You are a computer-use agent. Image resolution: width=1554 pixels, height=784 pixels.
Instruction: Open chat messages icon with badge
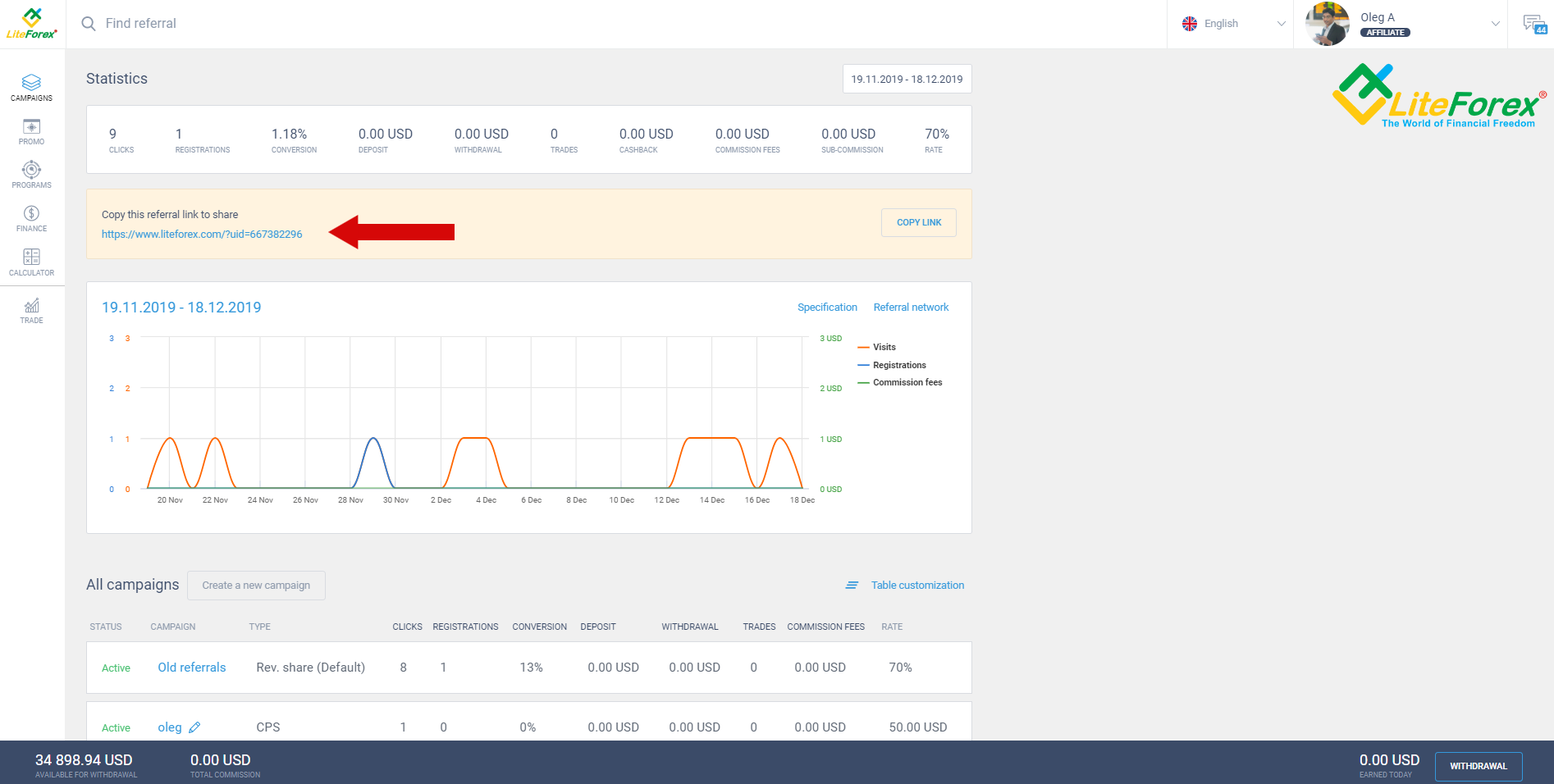coord(1533,24)
